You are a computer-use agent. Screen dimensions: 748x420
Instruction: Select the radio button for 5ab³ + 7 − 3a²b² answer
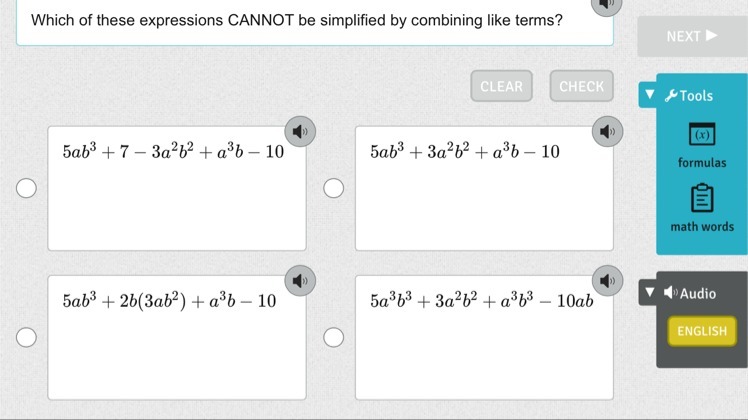tap(27, 189)
